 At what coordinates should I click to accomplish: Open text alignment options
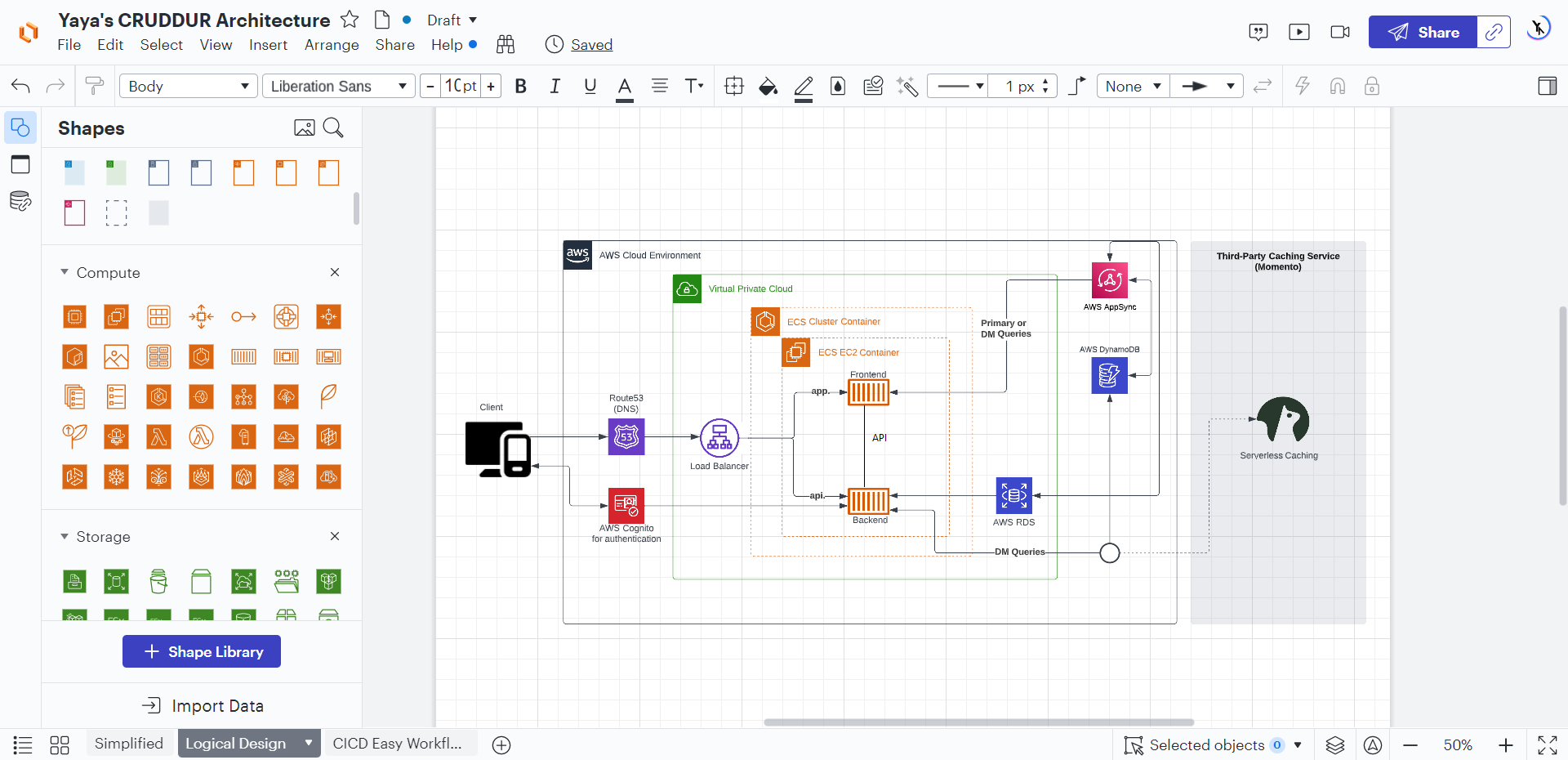(x=660, y=86)
